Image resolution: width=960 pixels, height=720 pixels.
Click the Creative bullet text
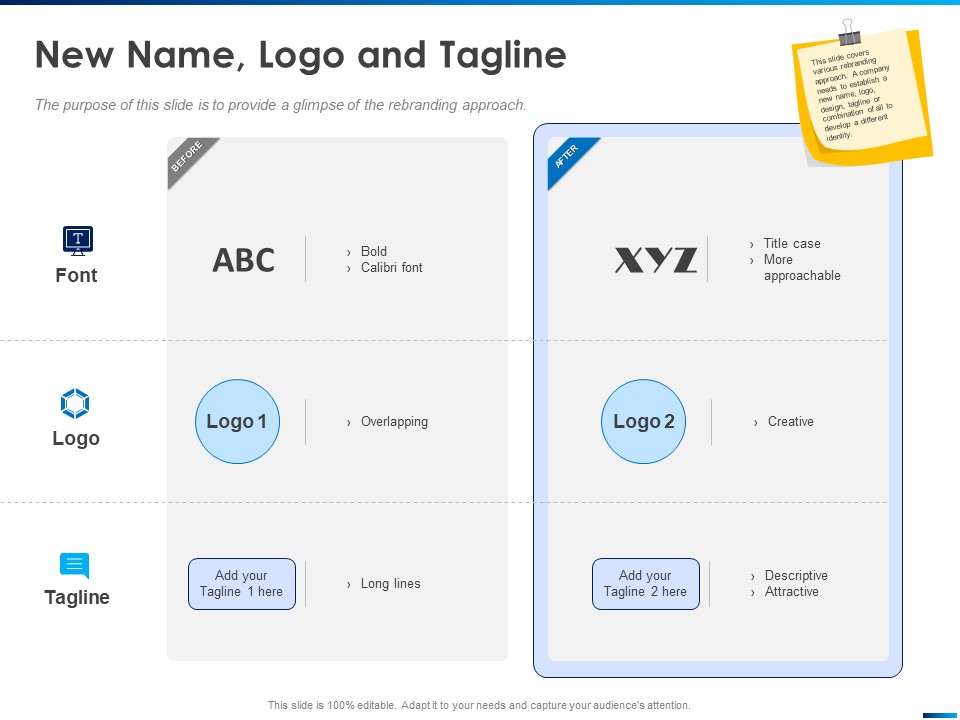[790, 422]
